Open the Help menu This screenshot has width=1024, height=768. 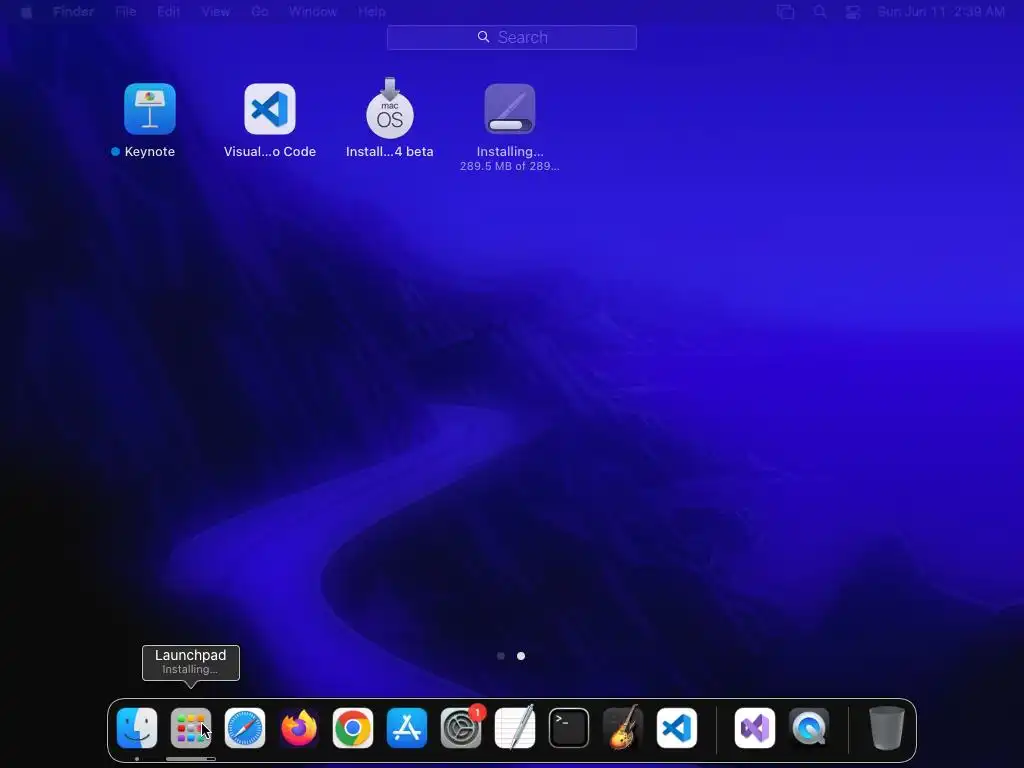click(x=372, y=12)
